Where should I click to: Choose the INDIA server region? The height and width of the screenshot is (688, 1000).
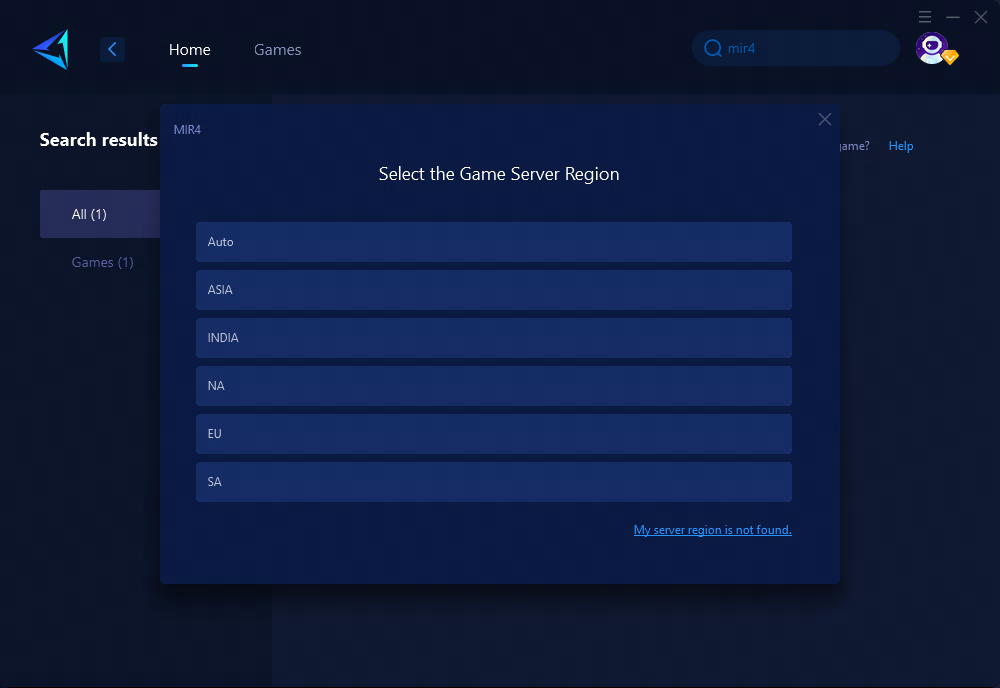(x=494, y=338)
